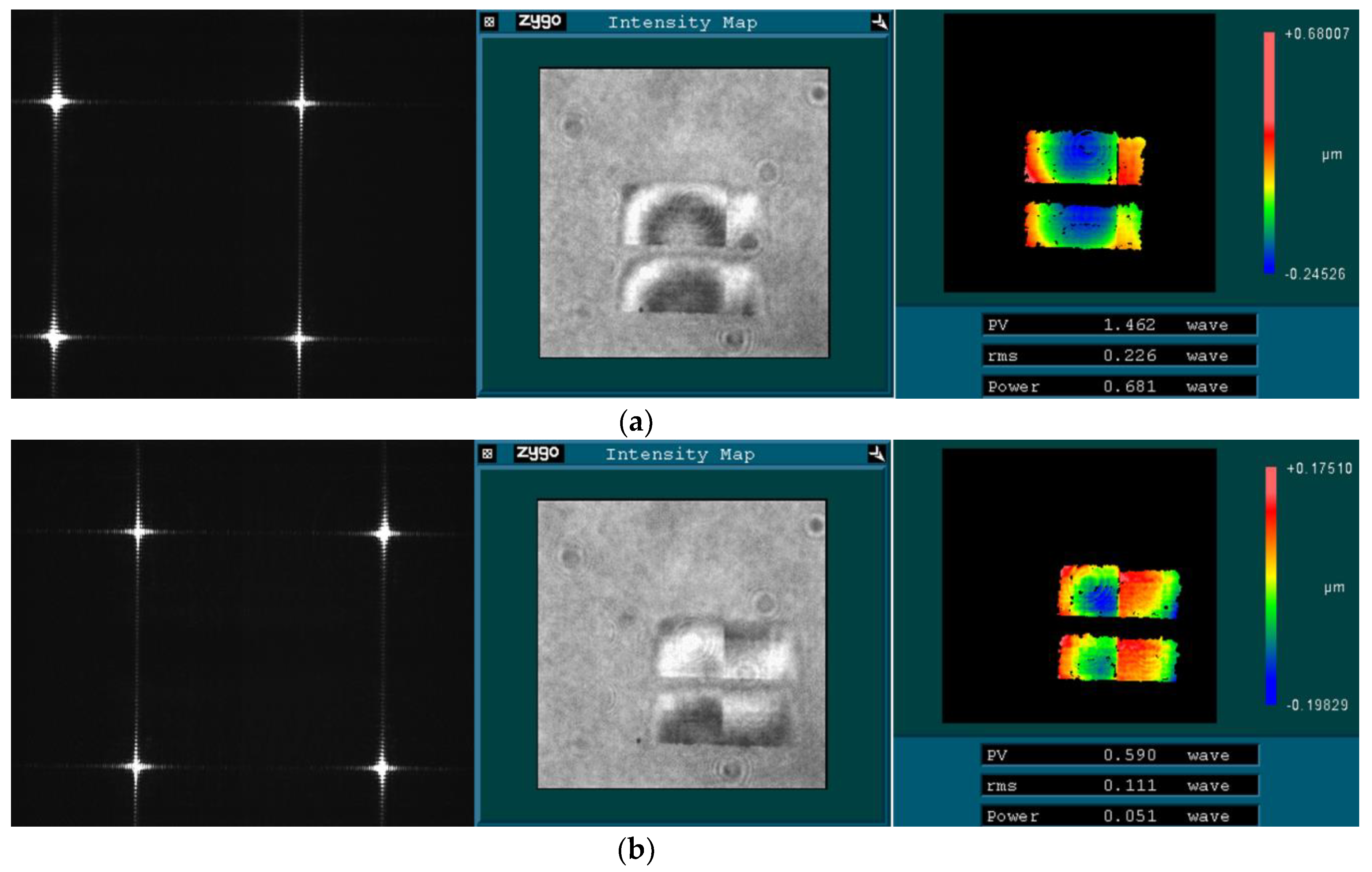Screen dimensions: 1372x872
Task: Select the PV 0.590 wave field
Action: (1119, 755)
